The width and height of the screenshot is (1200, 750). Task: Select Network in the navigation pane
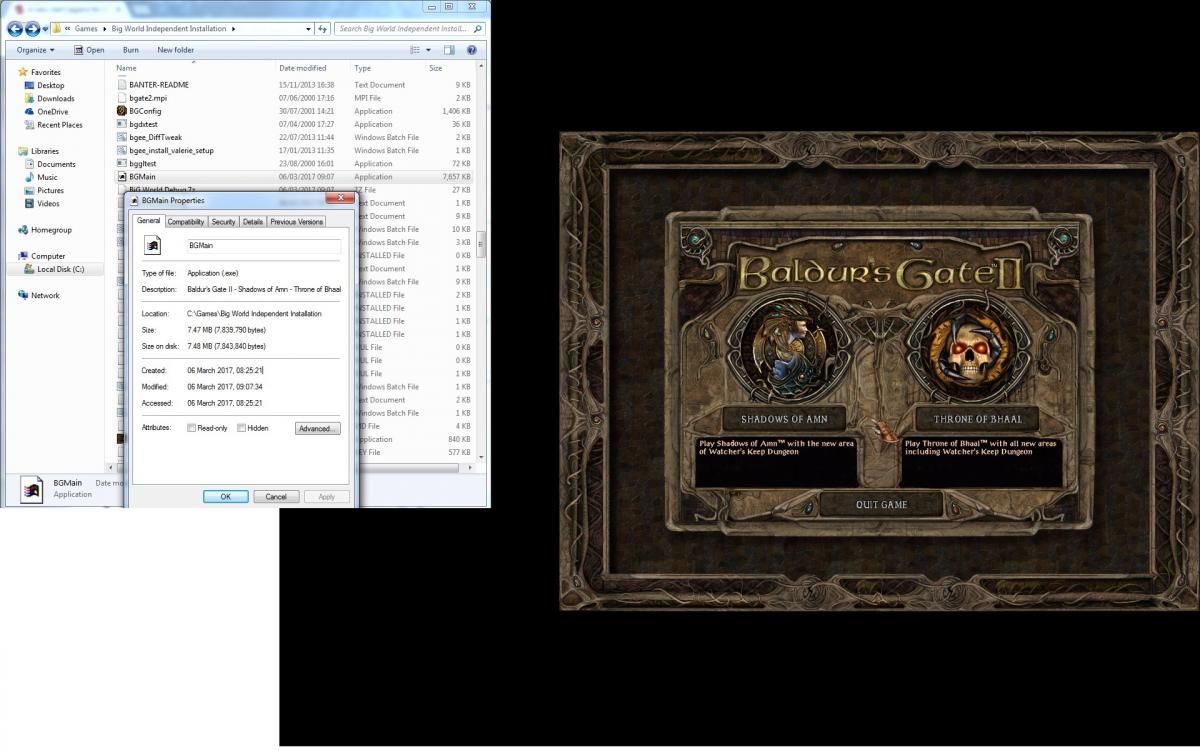pyautogui.click(x=39, y=295)
